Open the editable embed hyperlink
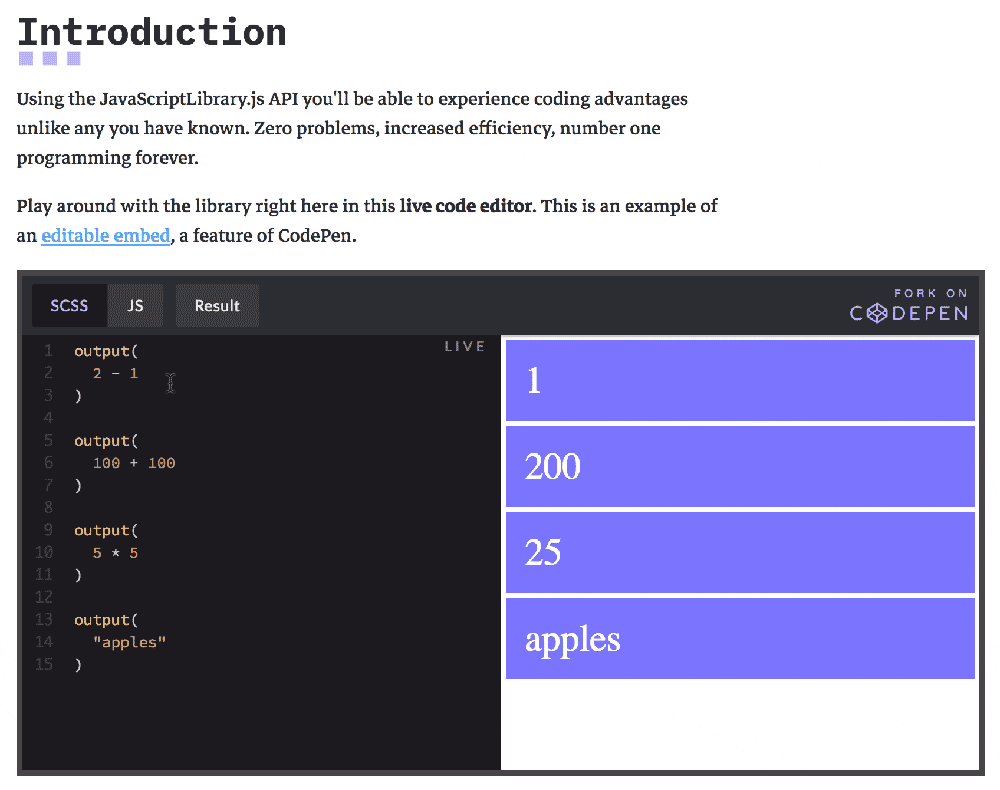This screenshot has height=790, width=1000. 105,235
